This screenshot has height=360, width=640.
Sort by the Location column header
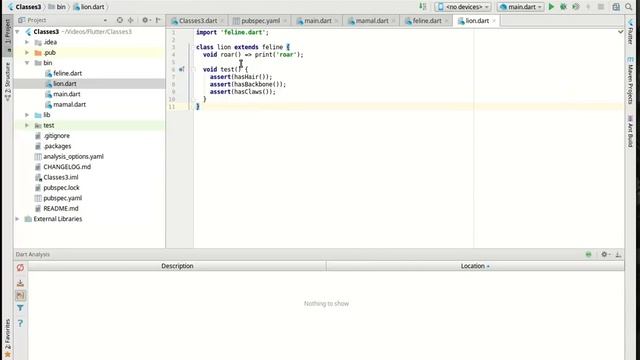(x=475, y=266)
